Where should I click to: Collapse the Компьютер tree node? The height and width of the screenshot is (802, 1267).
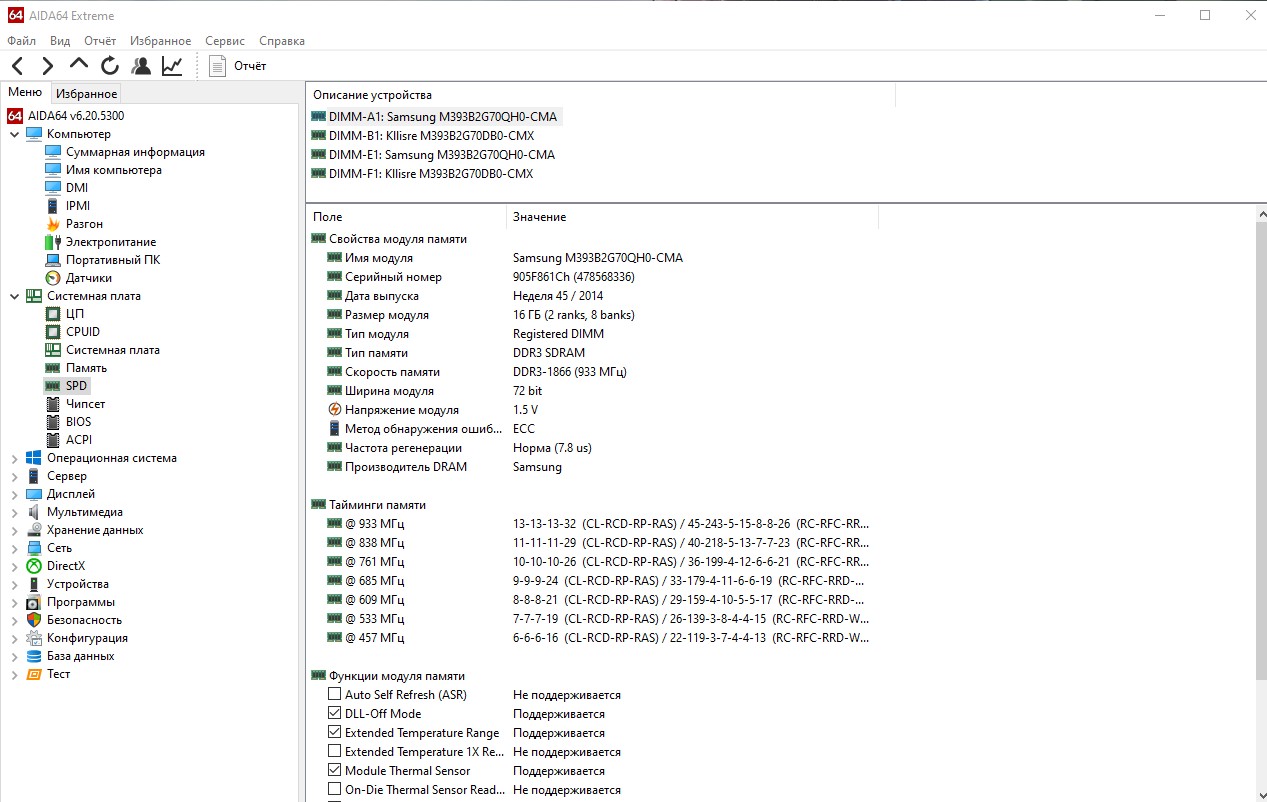[x=14, y=134]
